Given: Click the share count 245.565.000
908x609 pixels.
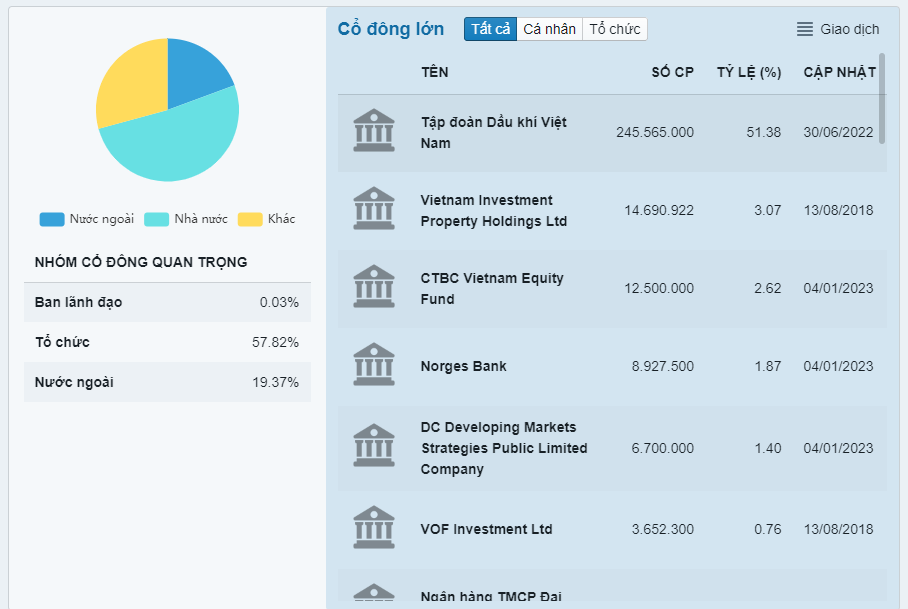Looking at the screenshot, I should [x=655, y=133].
